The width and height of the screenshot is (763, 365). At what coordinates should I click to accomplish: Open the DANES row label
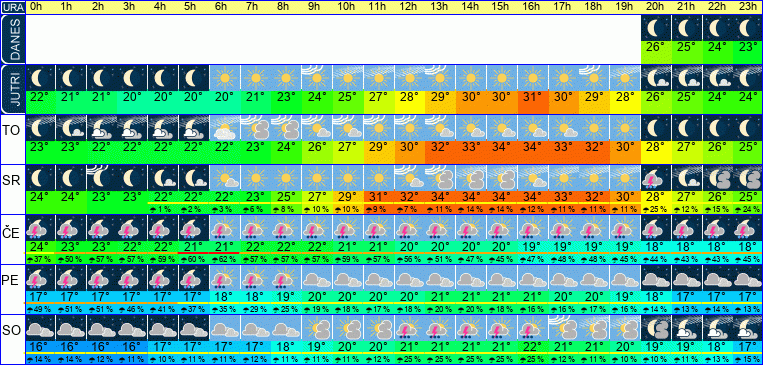[13, 39]
